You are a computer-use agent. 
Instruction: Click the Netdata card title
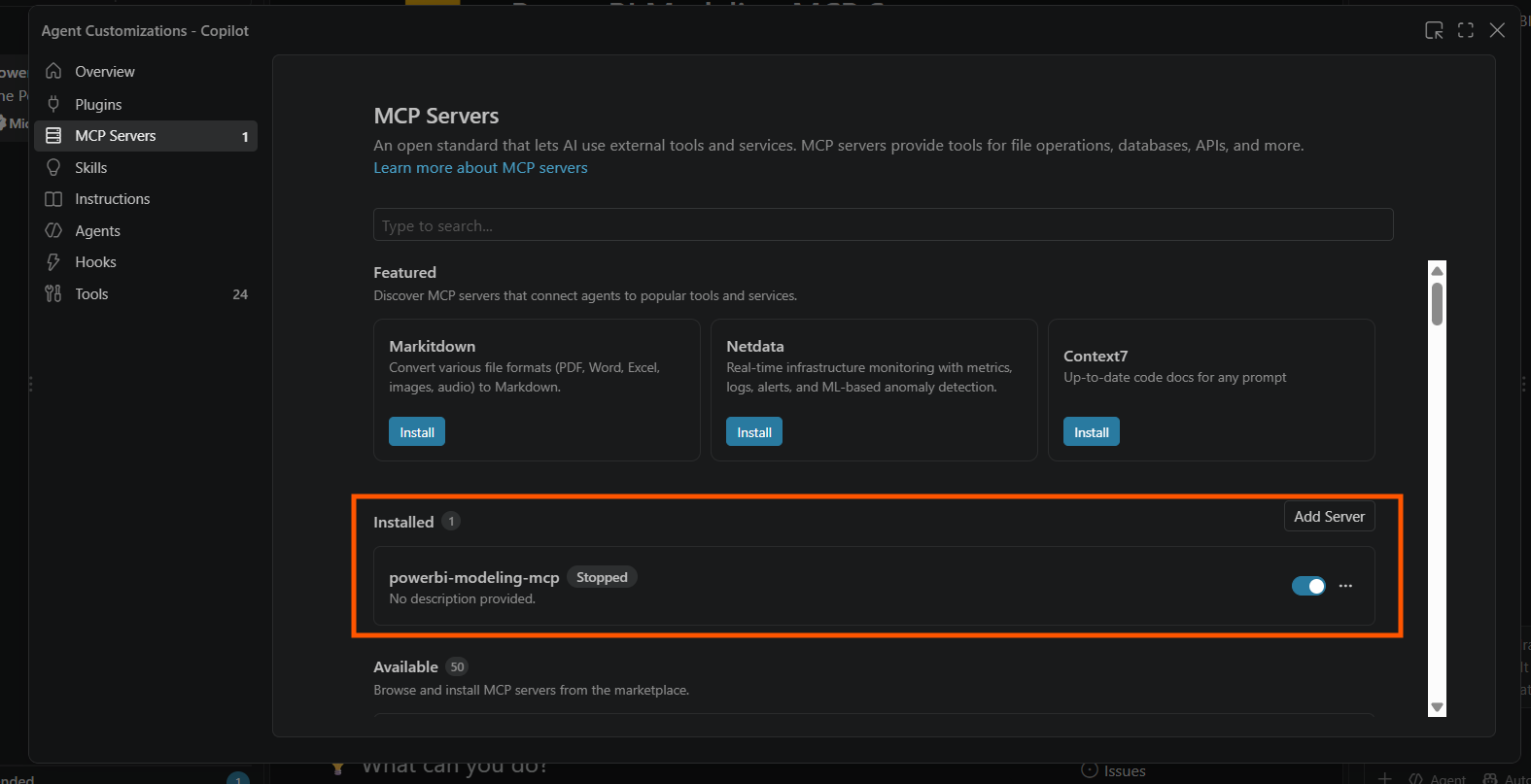coord(755,347)
